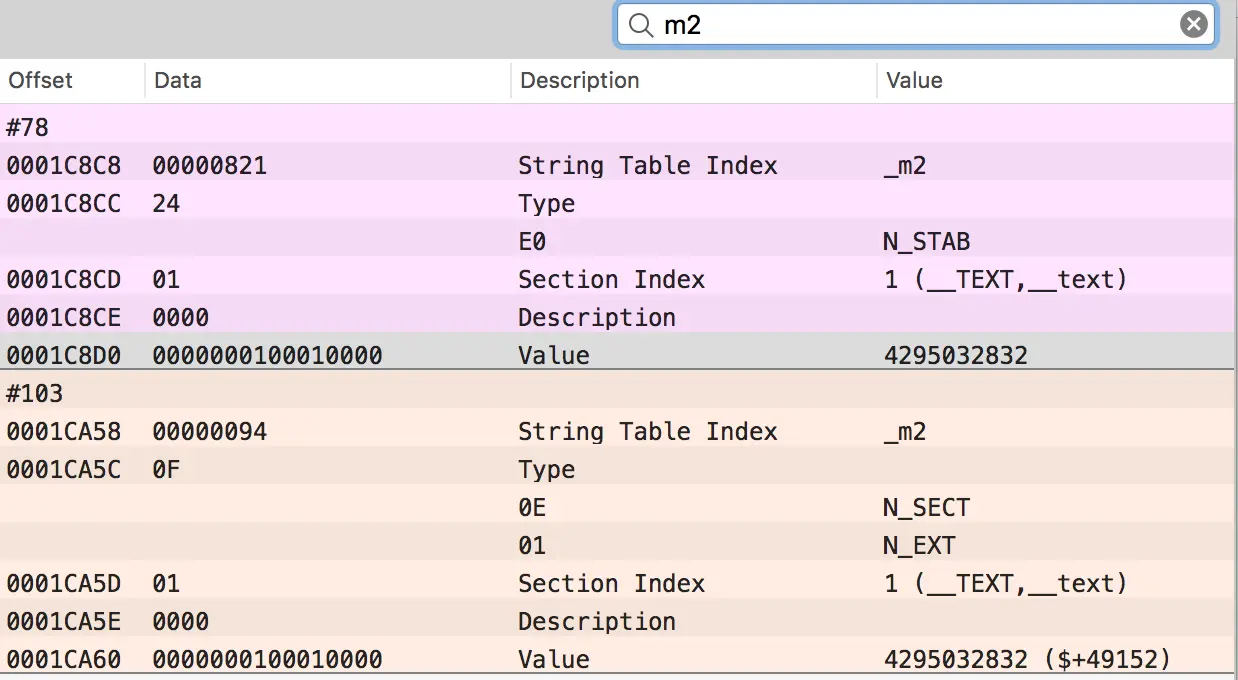Click the magnifying glass search icon

pos(640,25)
